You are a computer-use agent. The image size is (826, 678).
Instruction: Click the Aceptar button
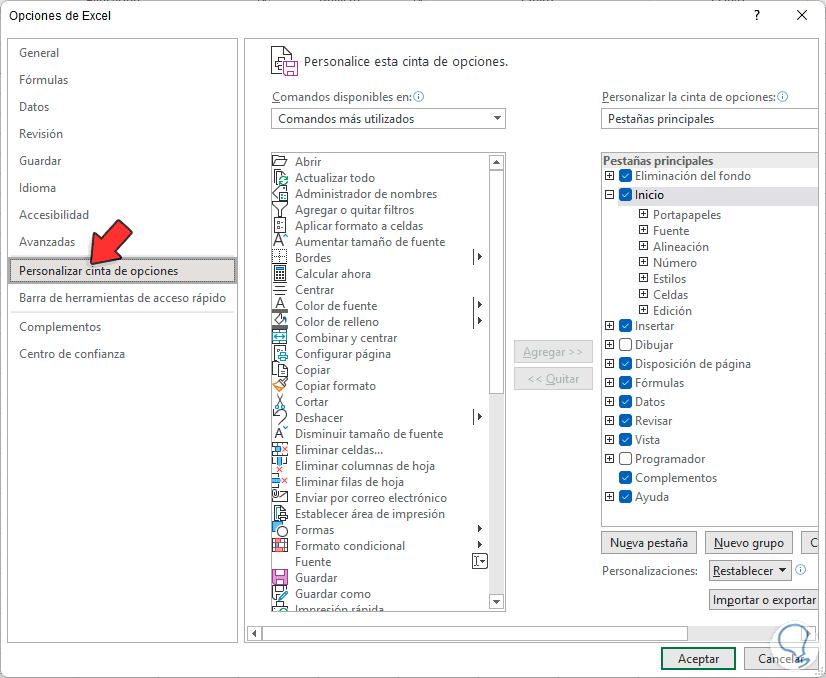coord(698,659)
